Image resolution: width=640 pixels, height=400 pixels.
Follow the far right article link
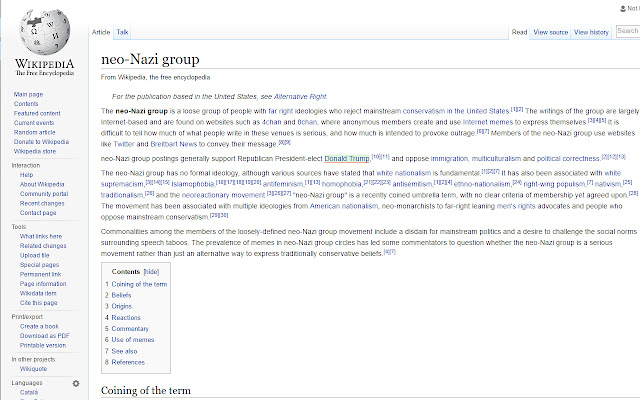(280, 111)
